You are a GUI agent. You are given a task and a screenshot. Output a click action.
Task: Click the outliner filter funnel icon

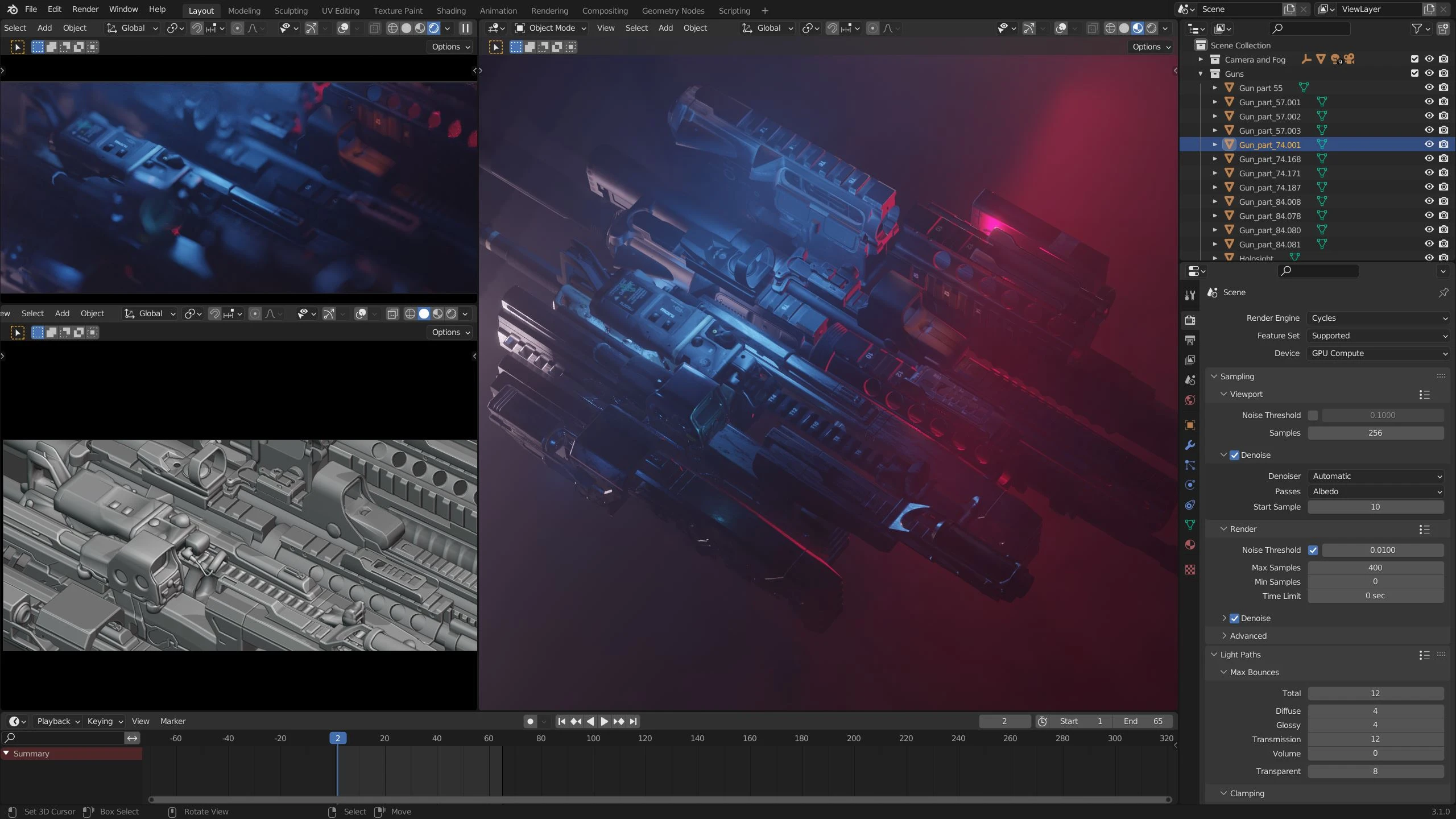tap(1417, 28)
